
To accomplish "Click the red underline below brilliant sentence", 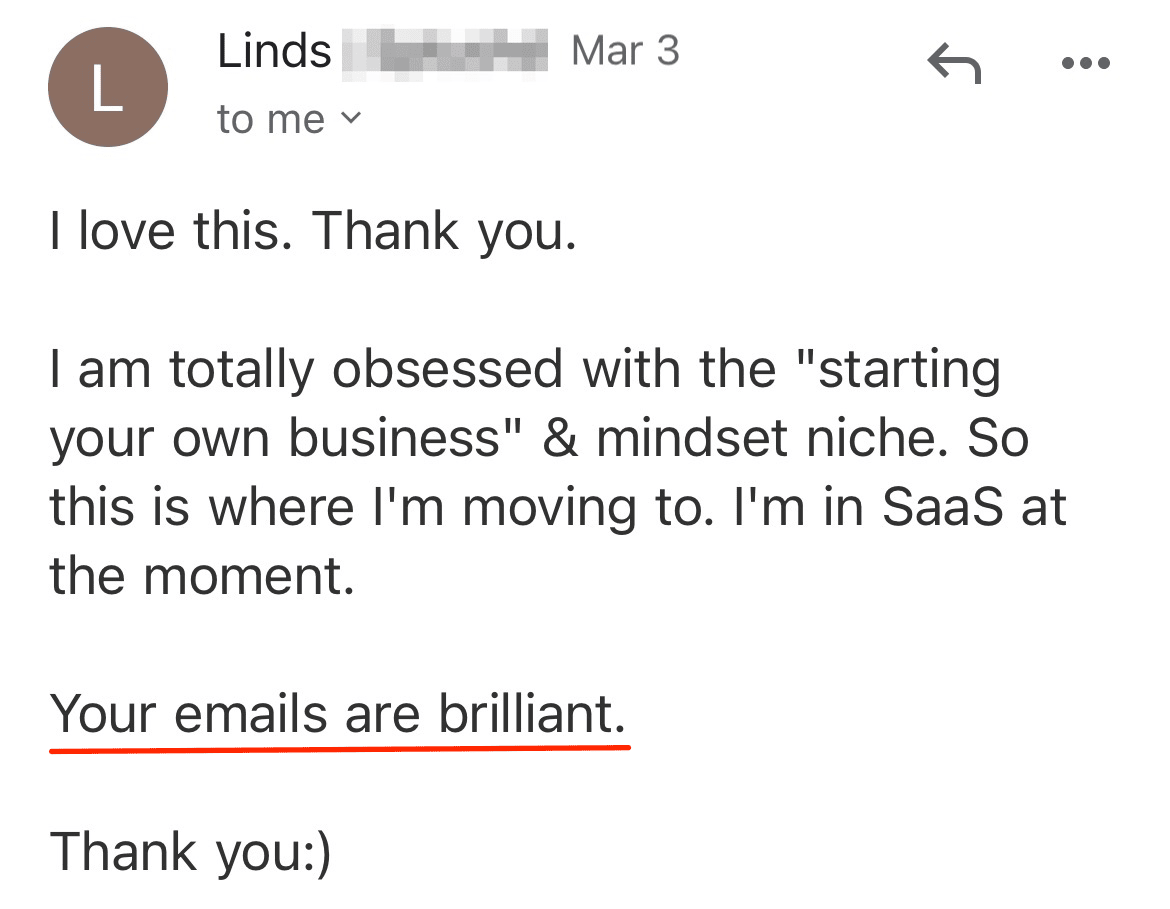I will [340, 749].
